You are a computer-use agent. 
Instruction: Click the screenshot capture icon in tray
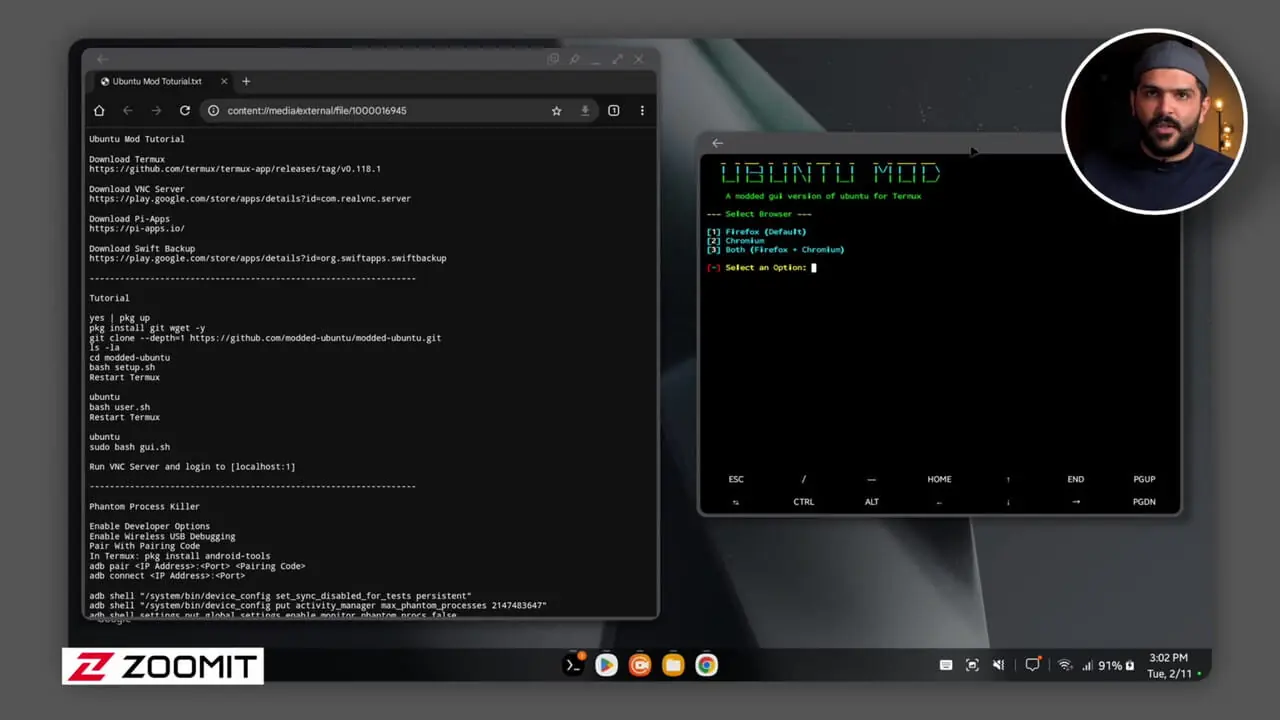[x=972, y=665]
